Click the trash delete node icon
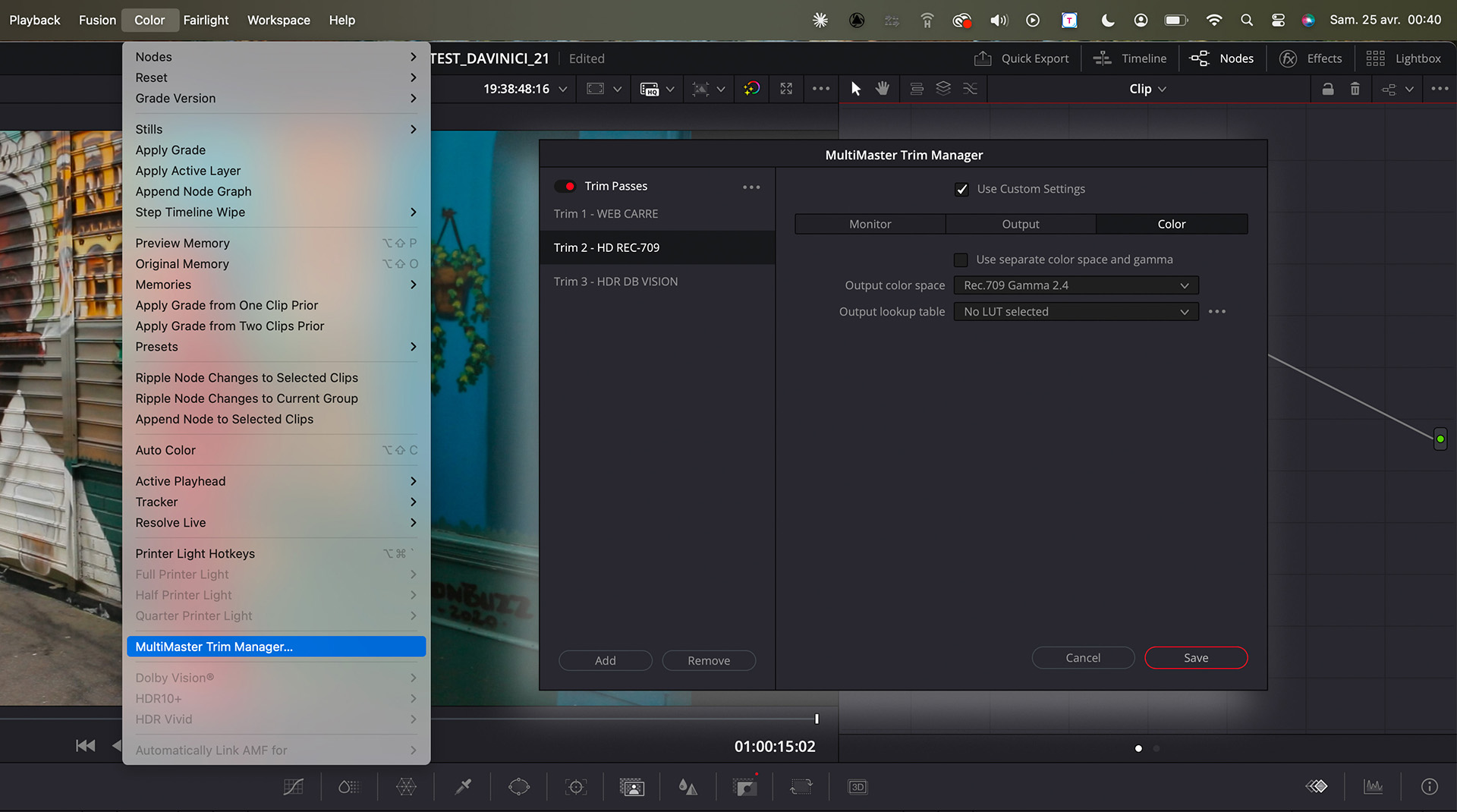The width and height of the screenshot is (1457, 812). (x=1355, y=89)
